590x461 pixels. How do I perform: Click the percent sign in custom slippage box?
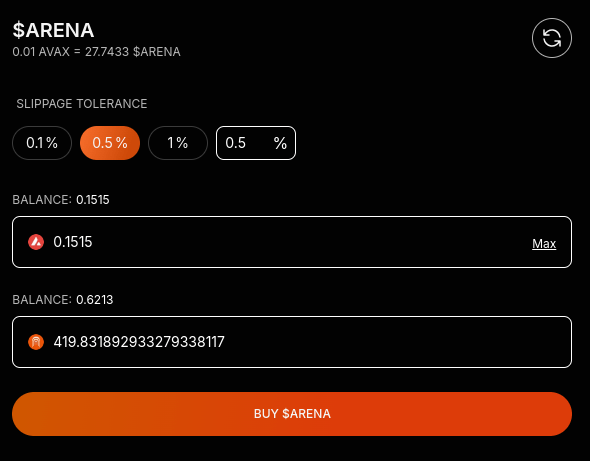pos(280,143)
